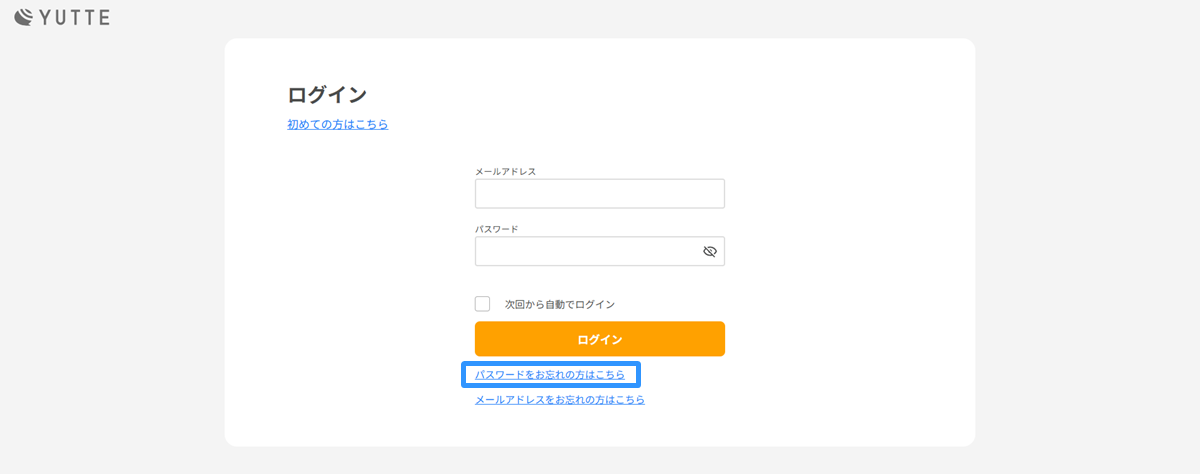
Task: Focus the メールアドレス input field
Action: click(600, 194)
